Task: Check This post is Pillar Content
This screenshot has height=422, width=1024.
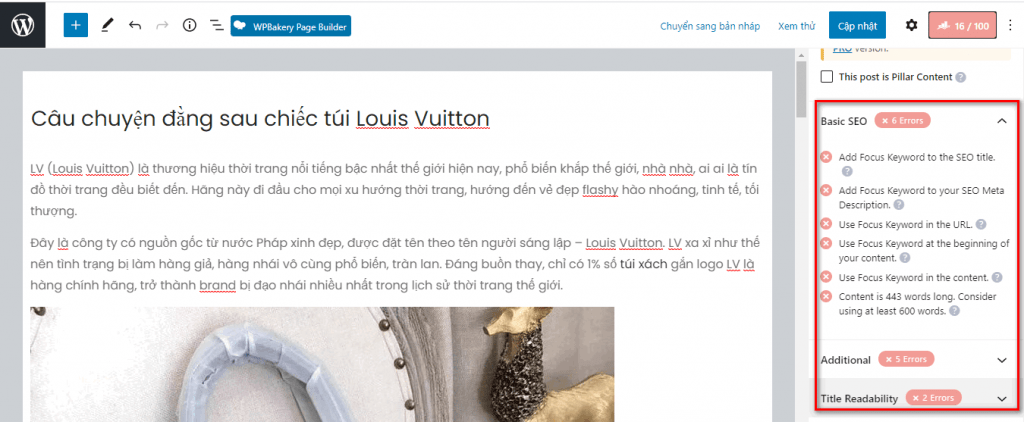Action: 827,76
